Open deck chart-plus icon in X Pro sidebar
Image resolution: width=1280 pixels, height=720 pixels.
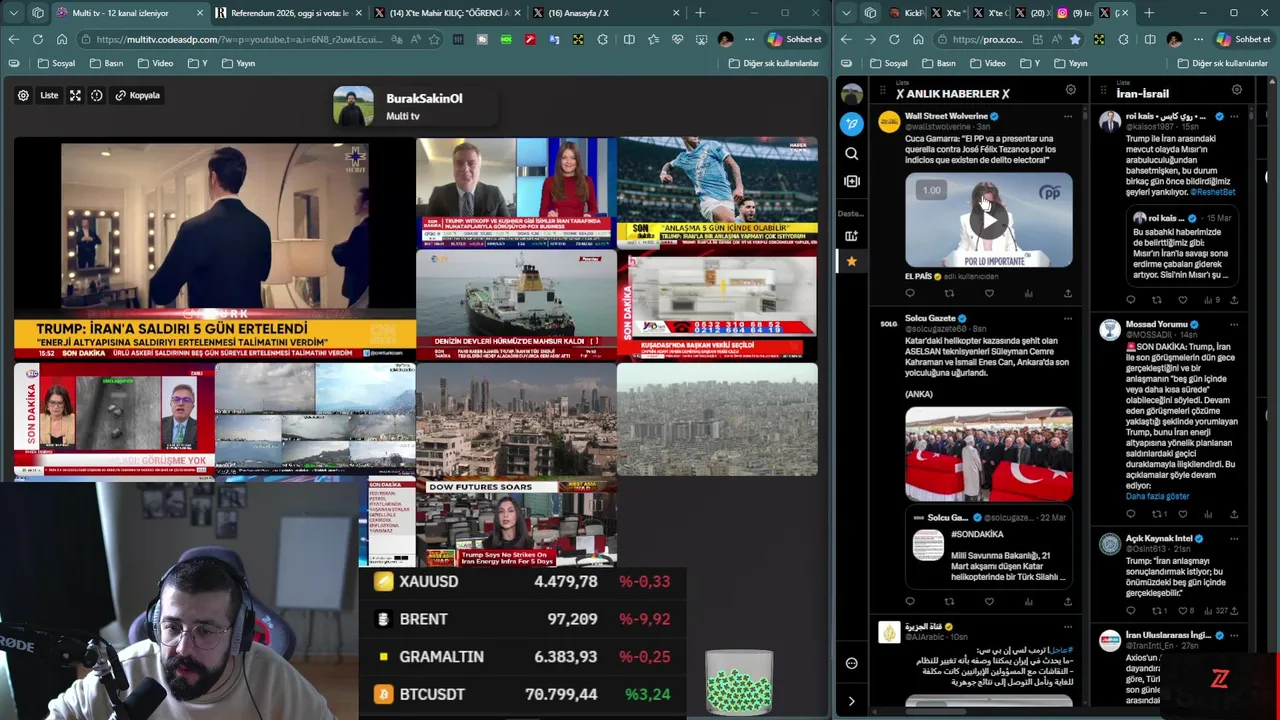(851, 235)
